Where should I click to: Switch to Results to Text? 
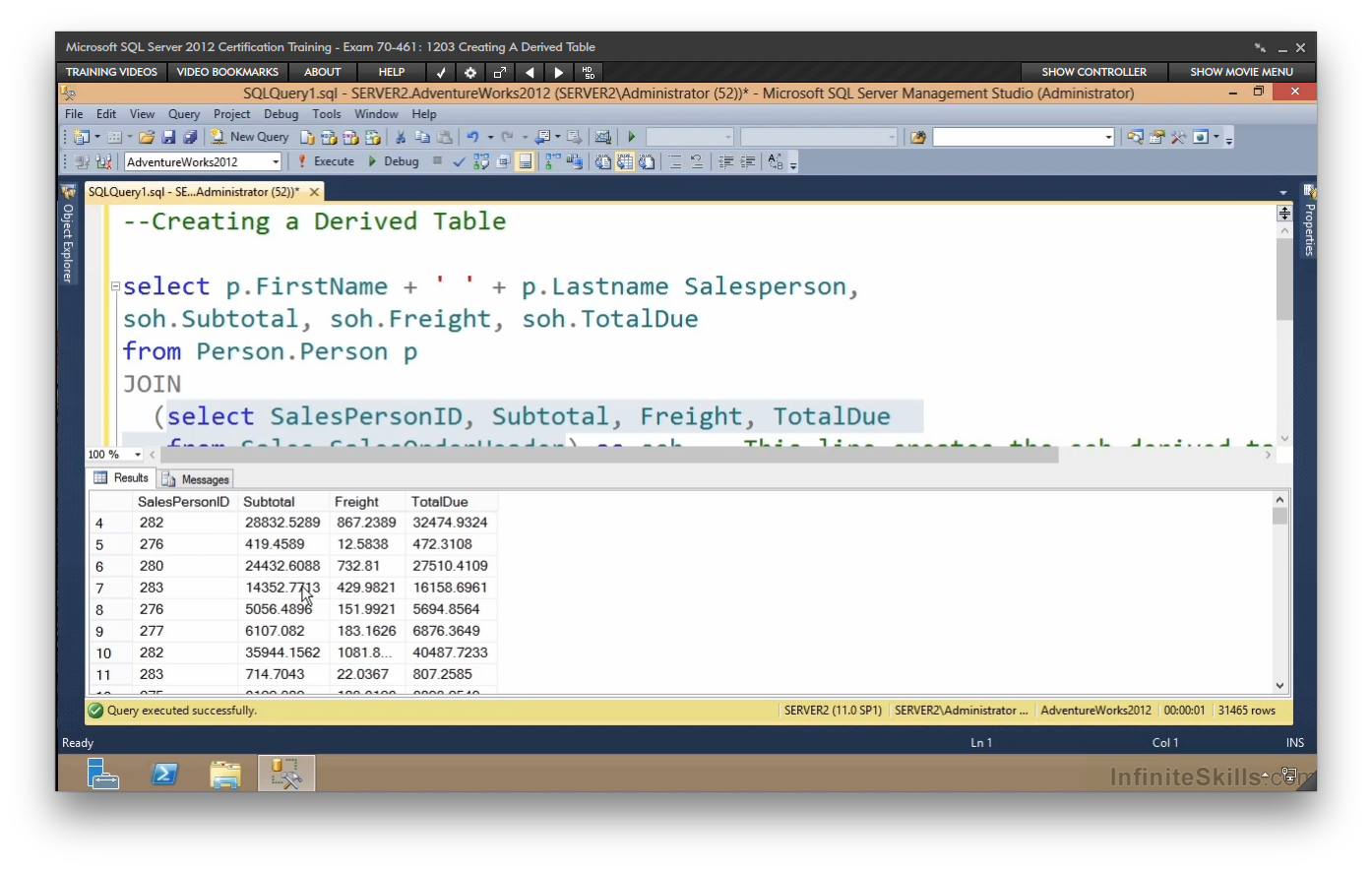[602, 161]
